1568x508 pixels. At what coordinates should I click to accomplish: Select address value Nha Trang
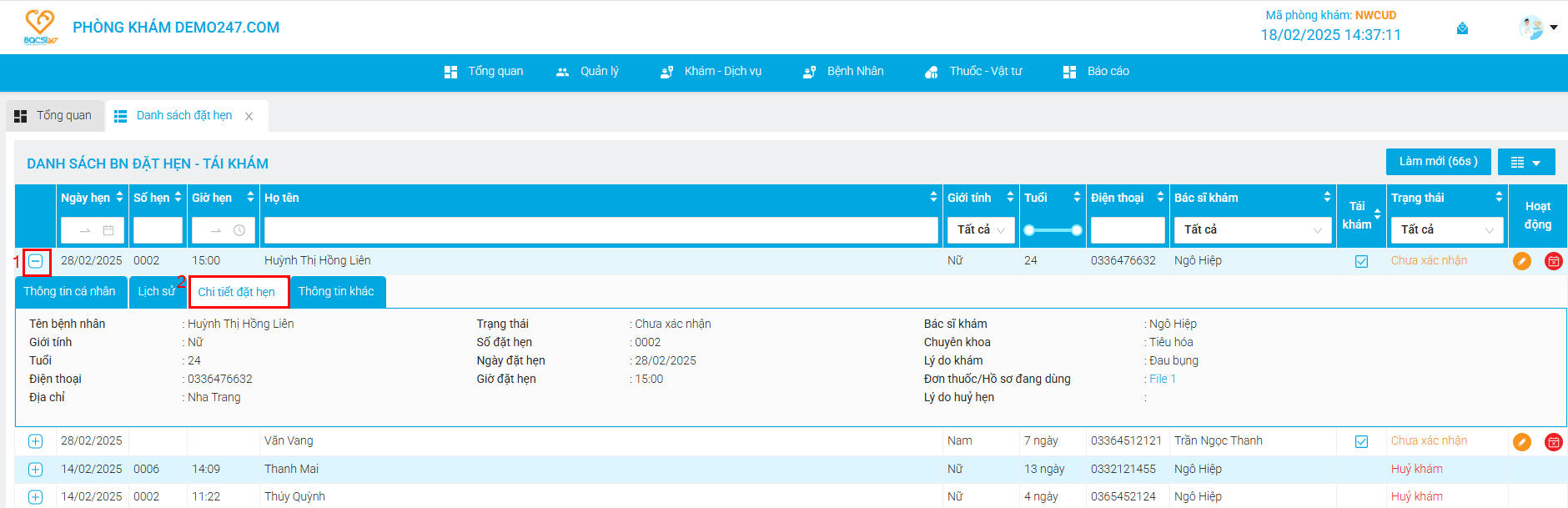point(214,398)
